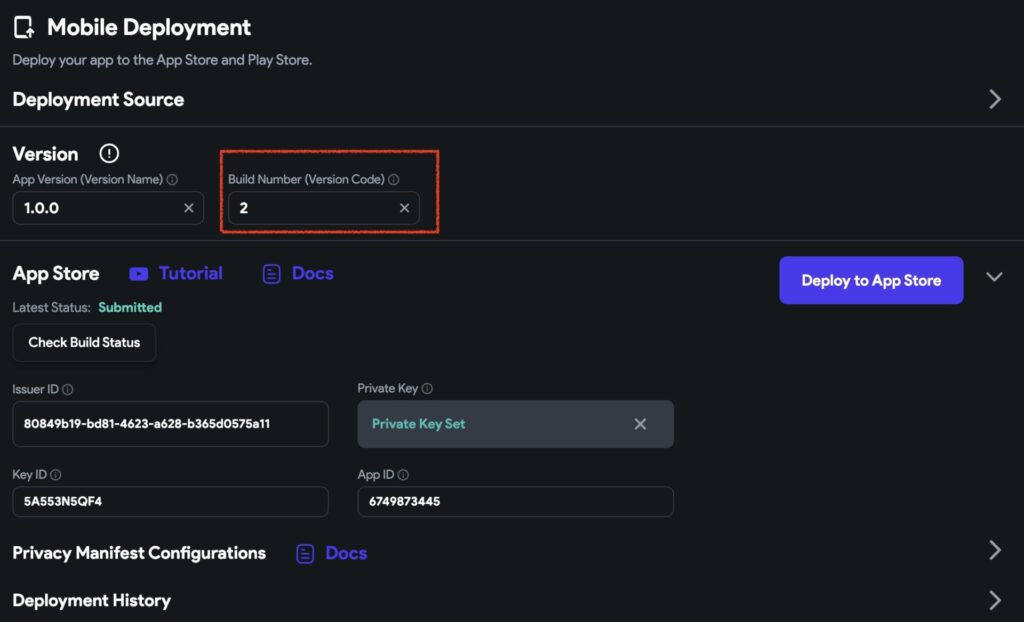Click the Deployment Source heading
The image size is (1024, 622).
click(98, 99)
